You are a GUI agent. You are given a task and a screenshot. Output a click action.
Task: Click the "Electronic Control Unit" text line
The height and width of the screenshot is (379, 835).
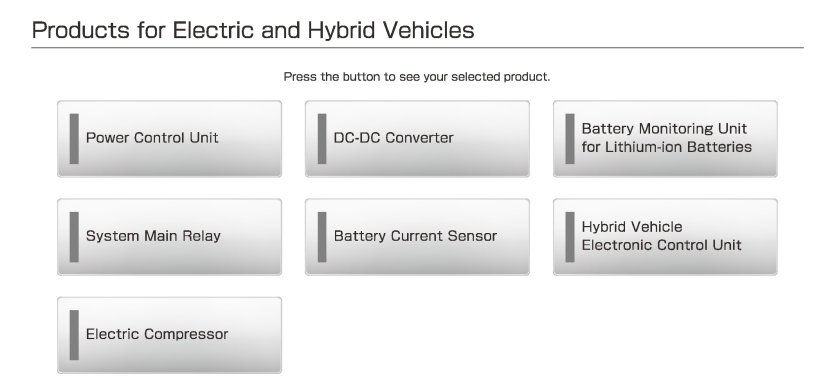661,245
